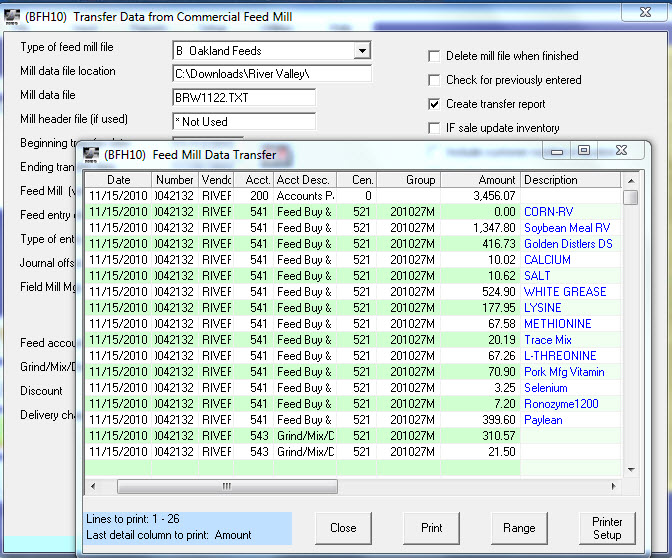Minimize the Feed Mill Data Transfer window
The height and width of the screenshot is (558, 672).
tap(557, 151)
